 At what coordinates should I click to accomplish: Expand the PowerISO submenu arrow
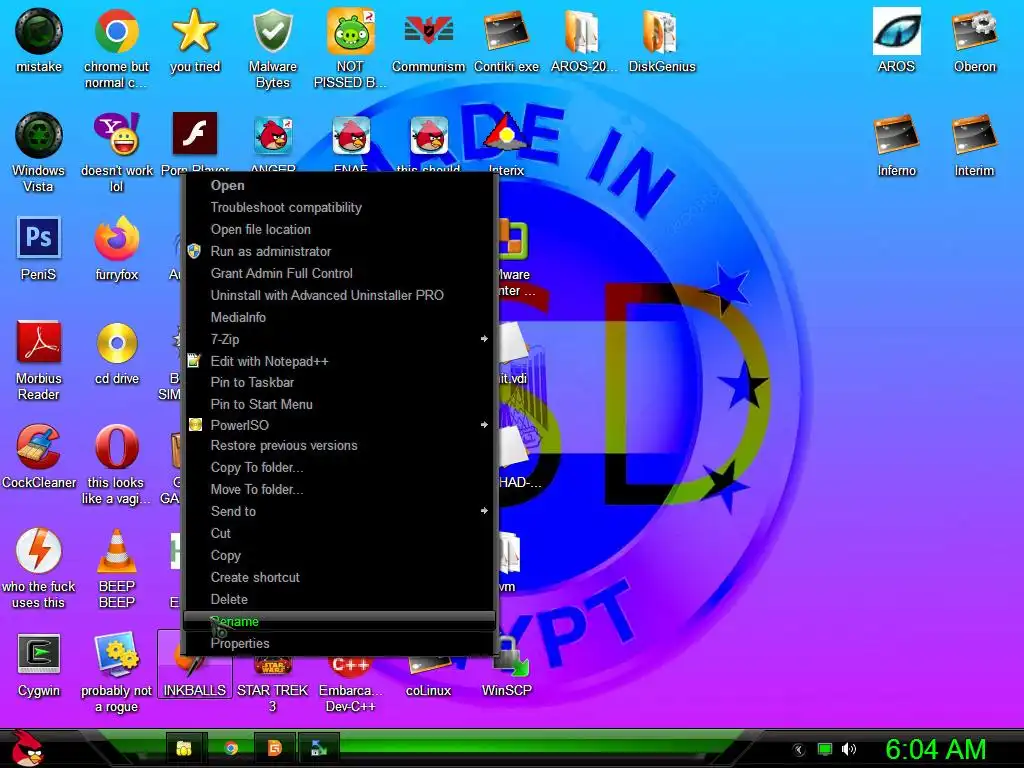click(x=484, y=425)
